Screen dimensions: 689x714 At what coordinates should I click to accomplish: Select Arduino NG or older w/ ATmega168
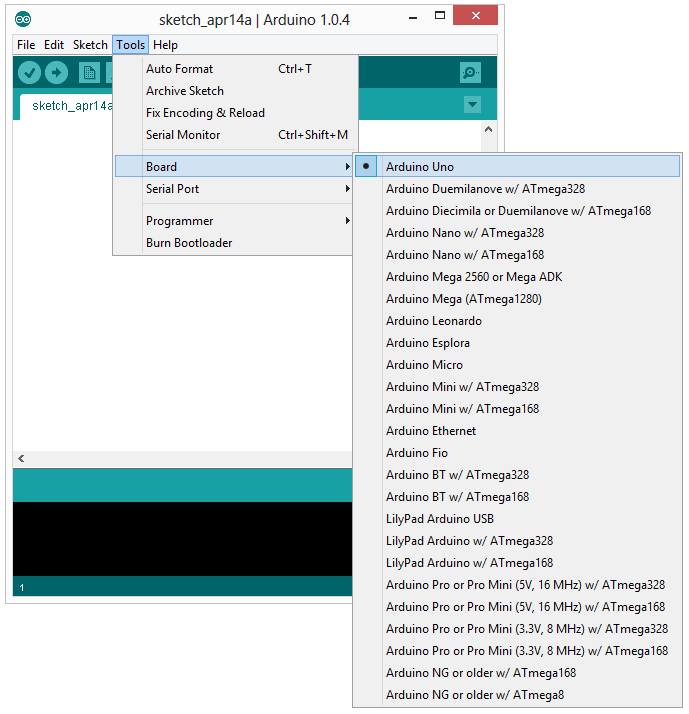pos(517,673)
